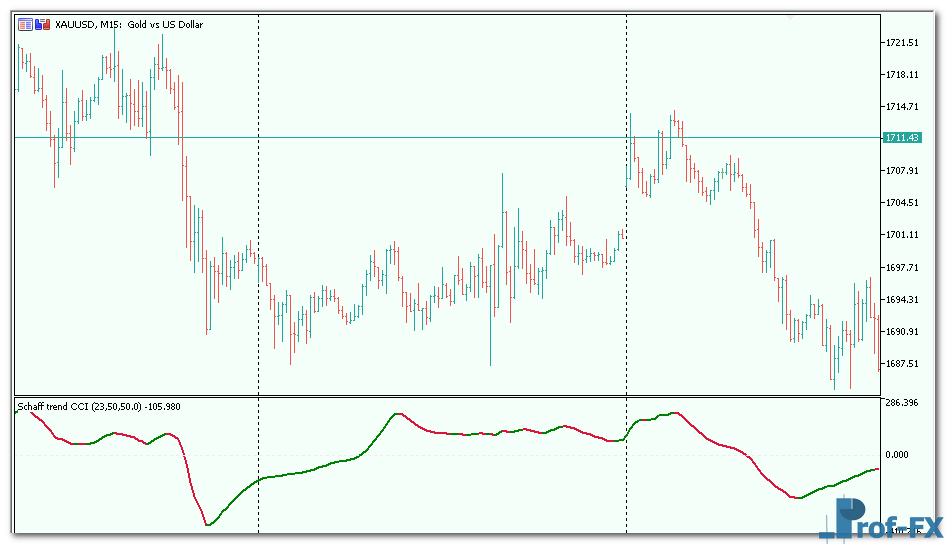This screenshot has height=544, width=946.
Task: Click the Depth of Market icon
Action: [x=42, y=24]
